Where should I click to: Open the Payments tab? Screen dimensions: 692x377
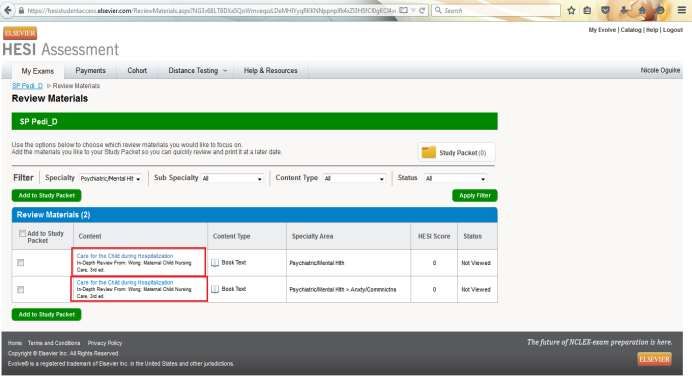point(90,71)
